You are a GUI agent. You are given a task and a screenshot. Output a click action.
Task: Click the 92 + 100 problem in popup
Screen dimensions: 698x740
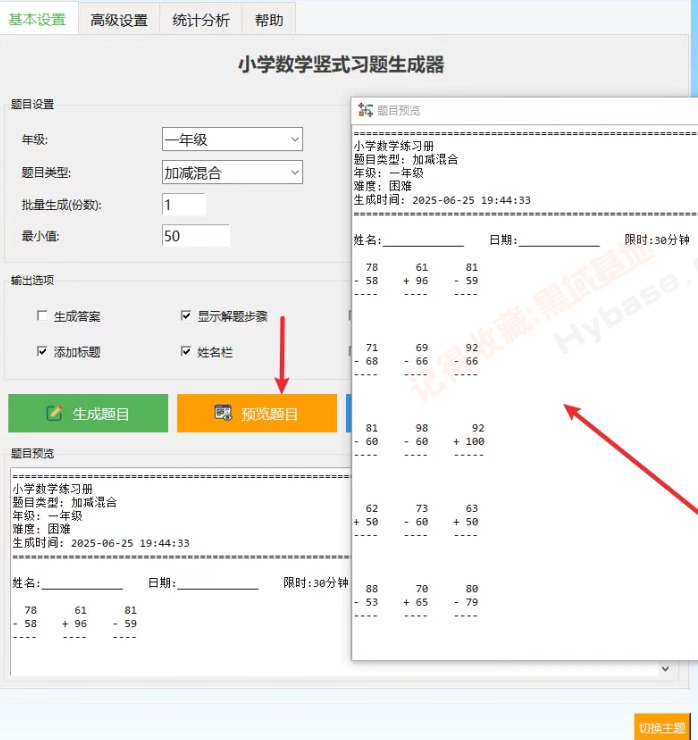(x=469, y=441)
